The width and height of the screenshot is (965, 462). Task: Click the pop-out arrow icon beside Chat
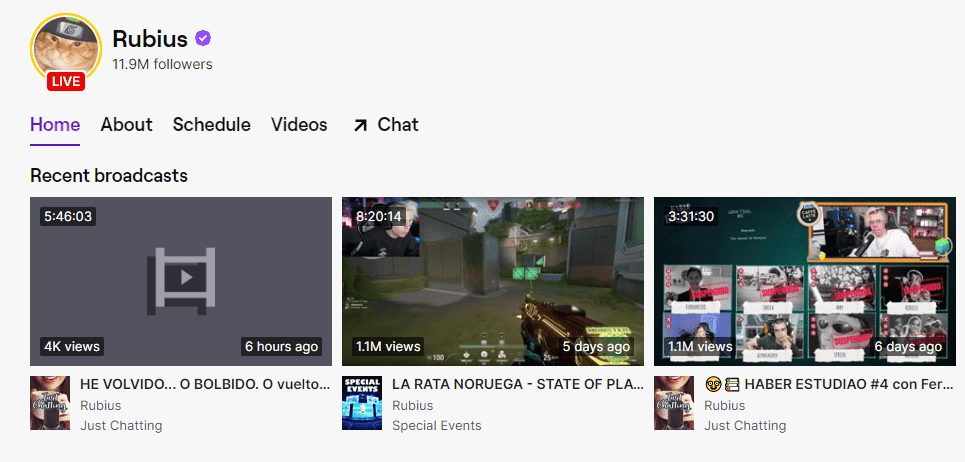359,125
